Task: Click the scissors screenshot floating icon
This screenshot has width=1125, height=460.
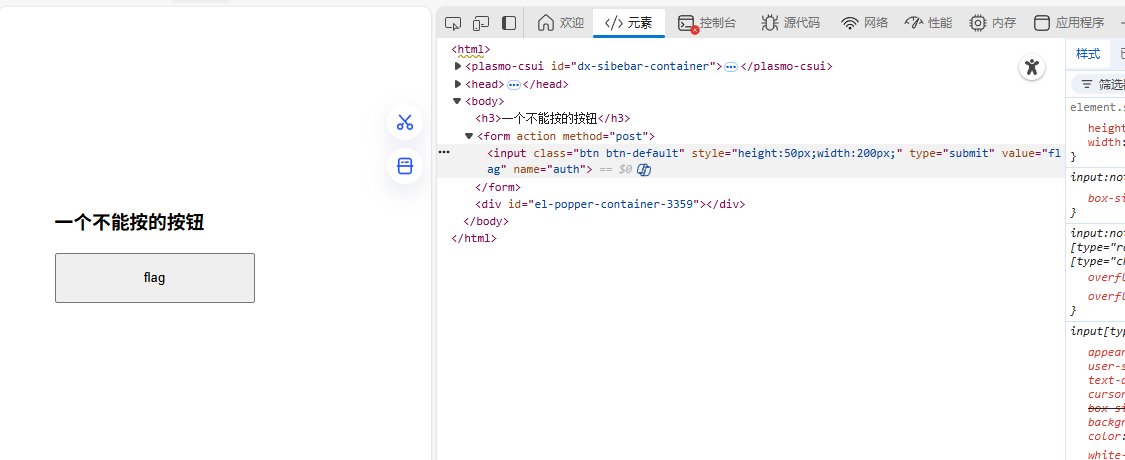Action: 405,122
